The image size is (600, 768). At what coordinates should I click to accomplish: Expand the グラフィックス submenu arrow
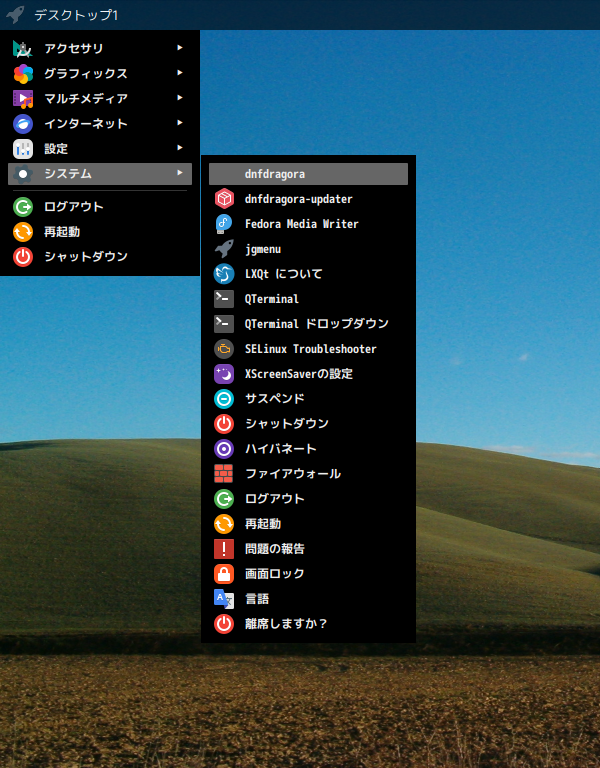point(180,72)
